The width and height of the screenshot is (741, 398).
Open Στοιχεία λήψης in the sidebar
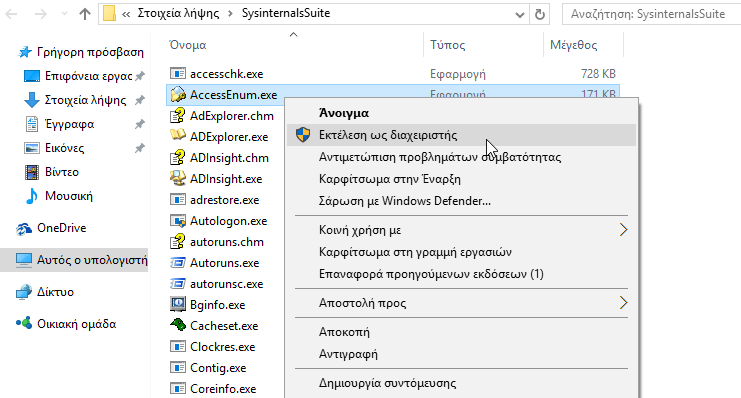click(x=84, y=100)
